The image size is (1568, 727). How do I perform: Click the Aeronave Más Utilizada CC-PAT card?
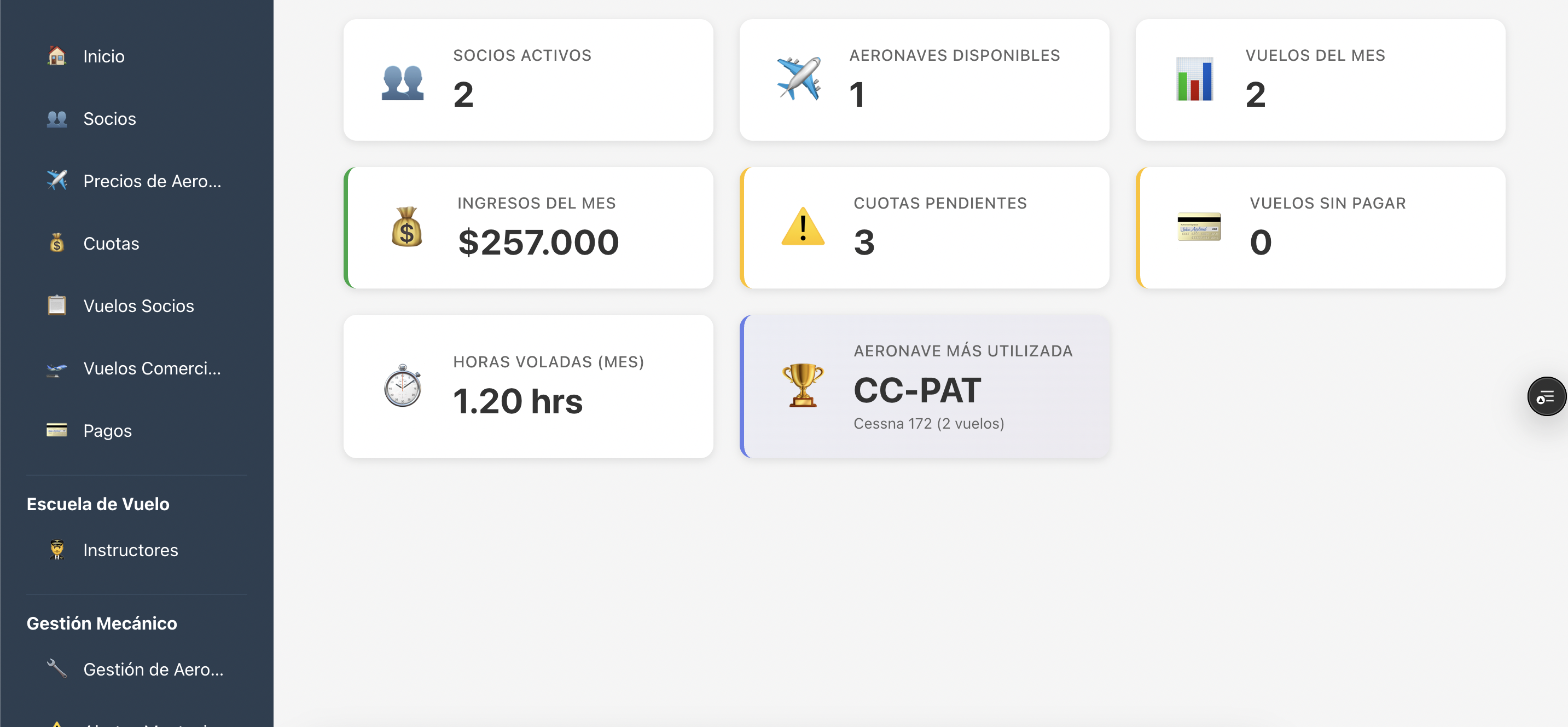(x=924, y=386)
